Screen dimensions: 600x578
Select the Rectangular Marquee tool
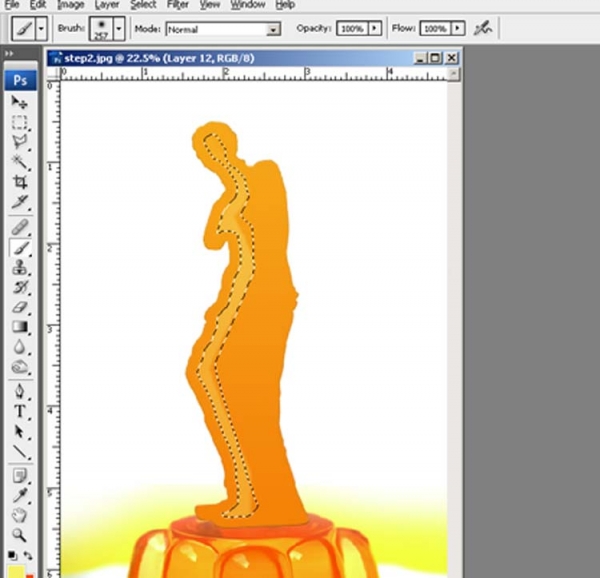(19, 122)
